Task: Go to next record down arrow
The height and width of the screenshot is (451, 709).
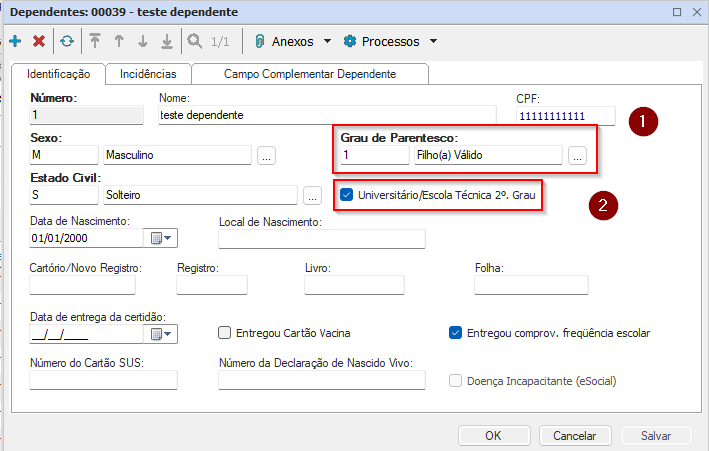Action: click(143, 42)
